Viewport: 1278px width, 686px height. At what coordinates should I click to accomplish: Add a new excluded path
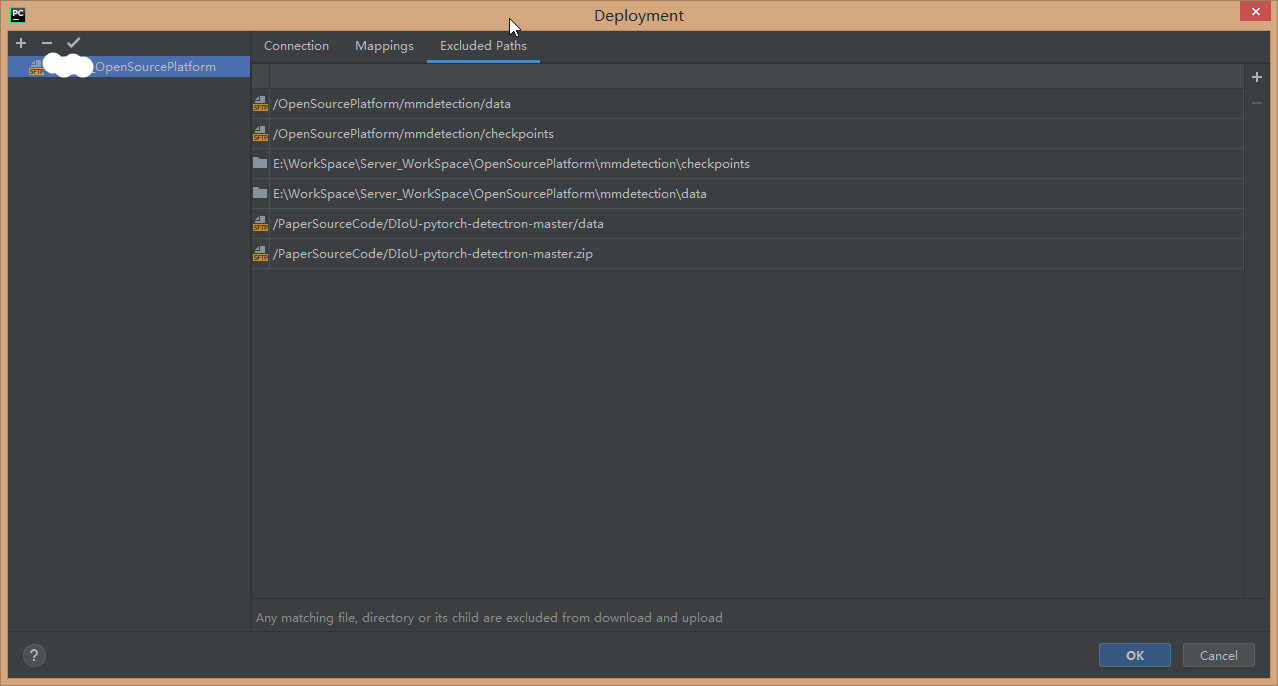1257,78
